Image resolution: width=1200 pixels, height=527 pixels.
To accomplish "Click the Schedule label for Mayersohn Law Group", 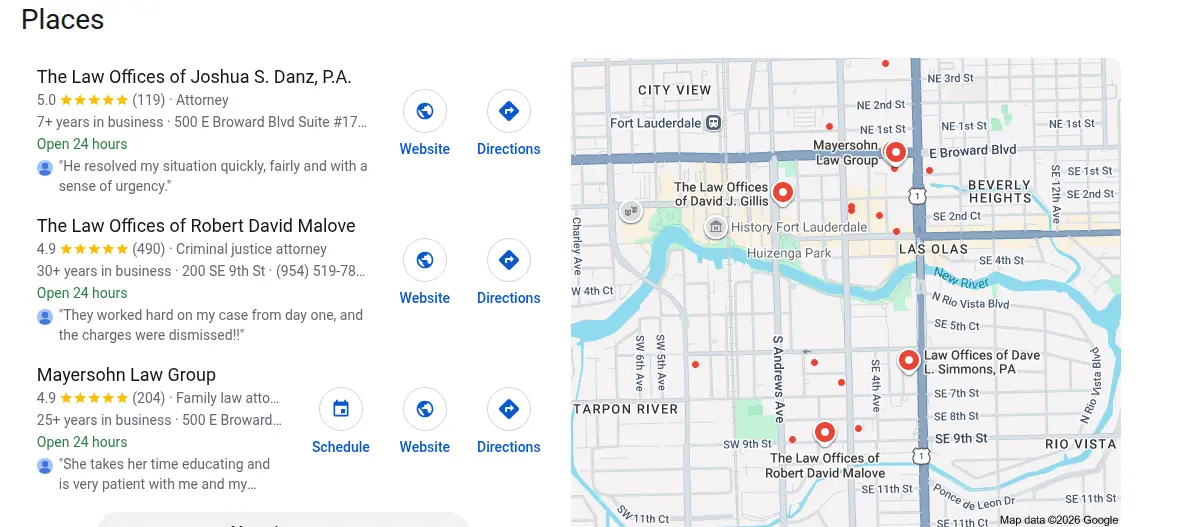I will [341, 447].
